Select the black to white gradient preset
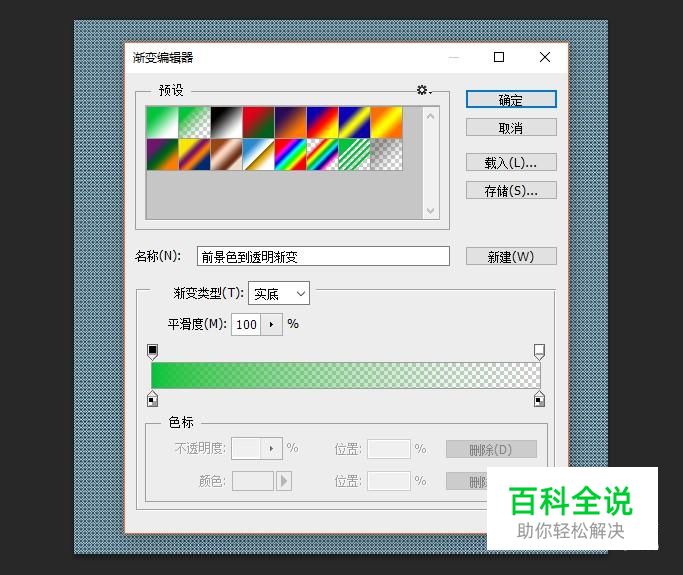 (x=227, y=122)
